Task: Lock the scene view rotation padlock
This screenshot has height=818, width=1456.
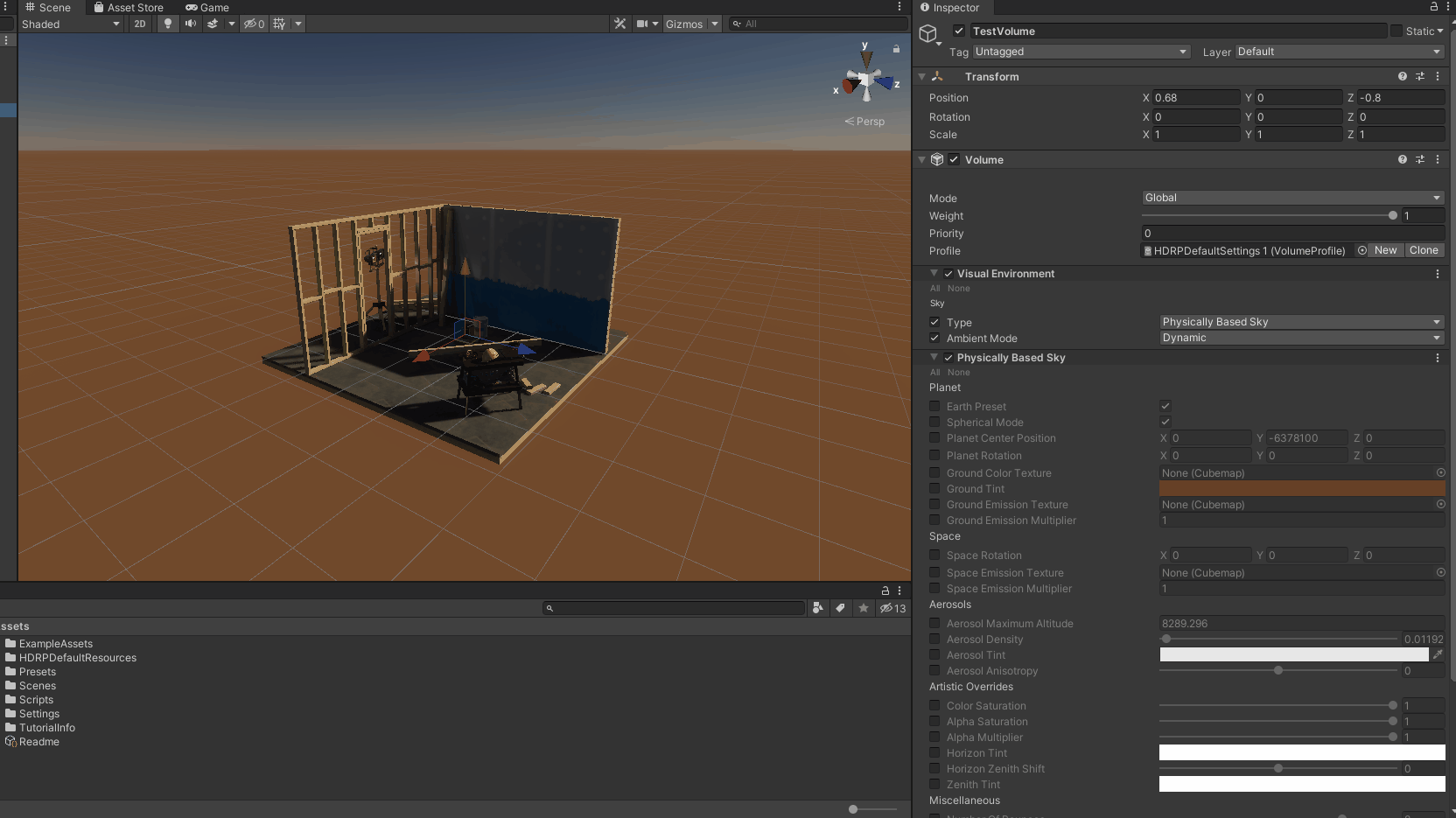Action: pos(896,49)
